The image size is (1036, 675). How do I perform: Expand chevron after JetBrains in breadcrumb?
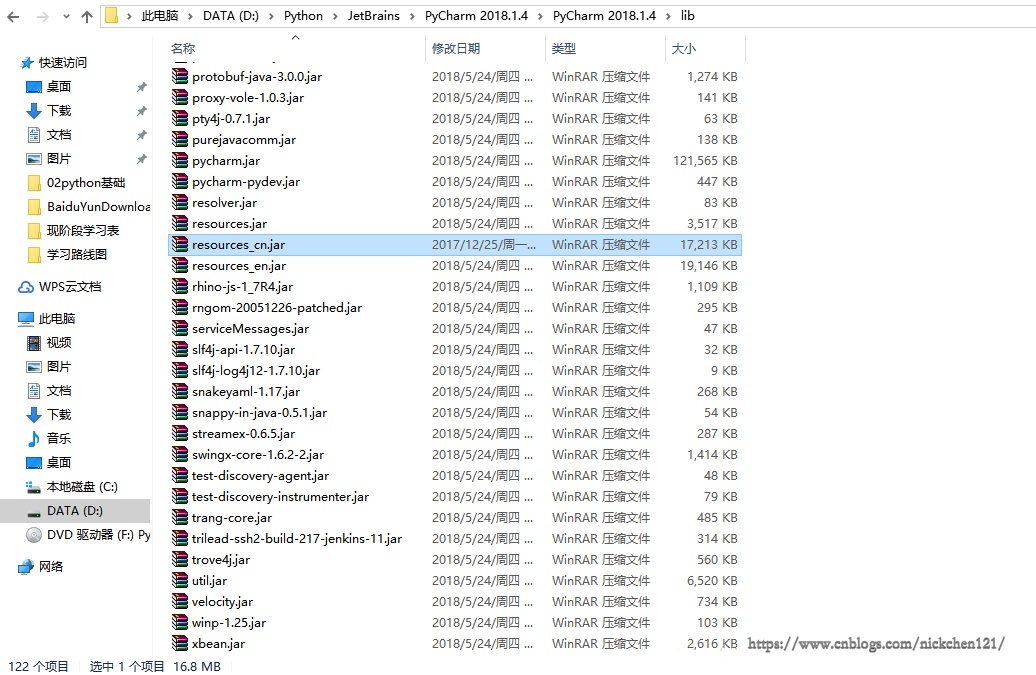[x=412, y=17]
